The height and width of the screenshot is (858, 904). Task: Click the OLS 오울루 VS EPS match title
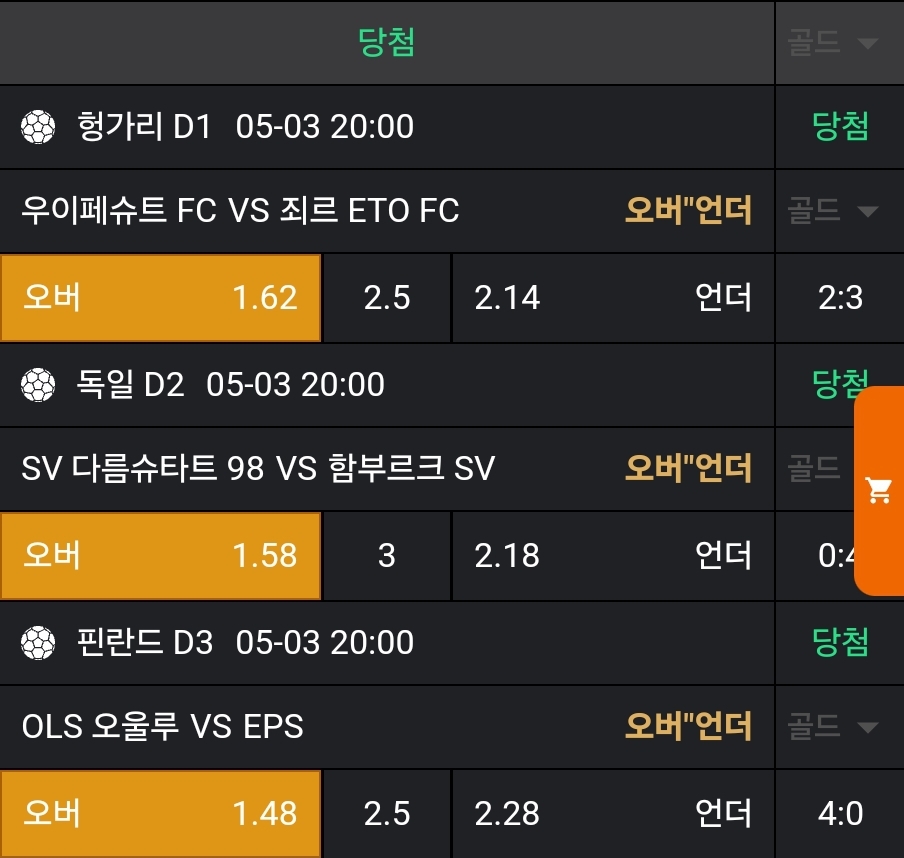[162, 727]
